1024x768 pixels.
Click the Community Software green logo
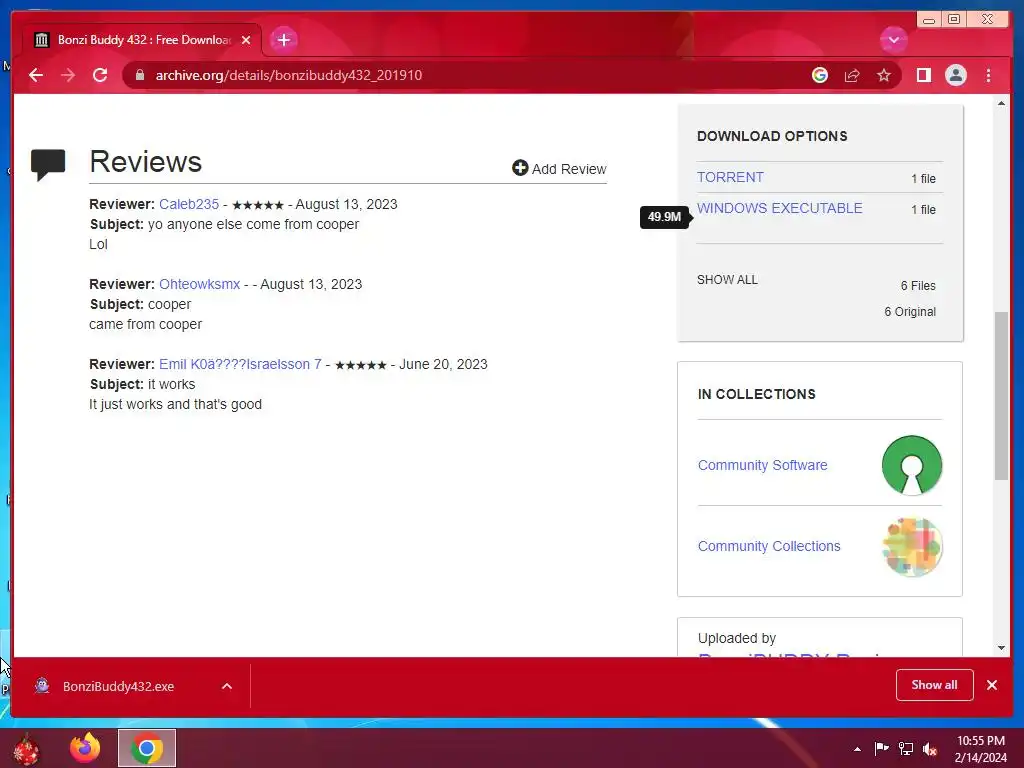tap(912, 466)
